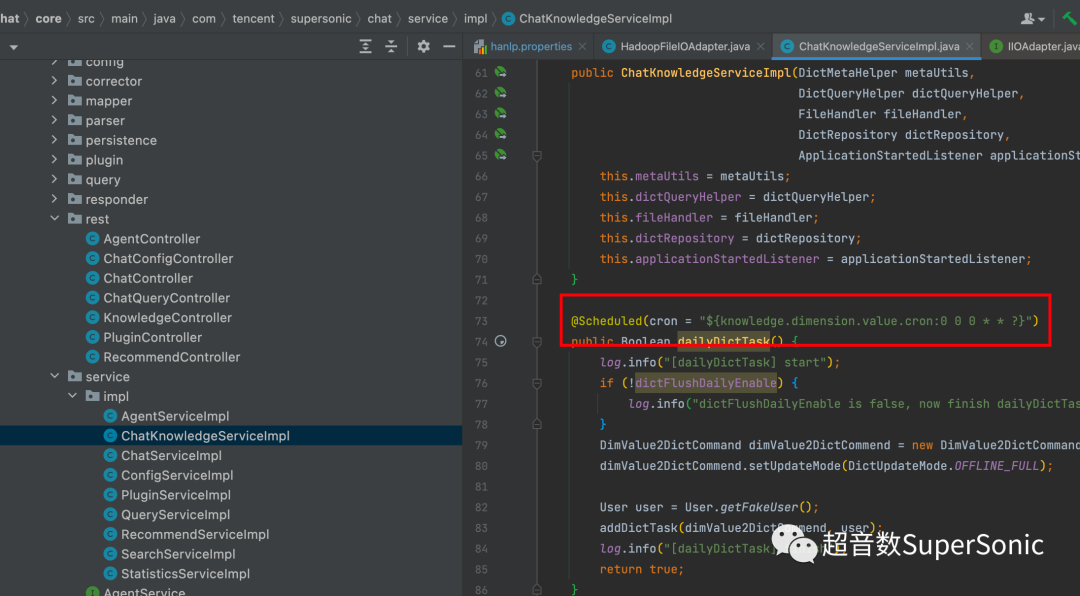The image size is (1080, 596).
Task: Click 'service' in the breadcrumb path
Action: pyautogui.click(x=427, y=19)
